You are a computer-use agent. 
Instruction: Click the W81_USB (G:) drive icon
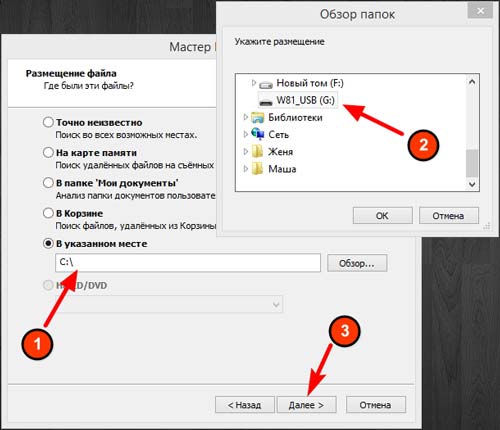coord(266,101)
